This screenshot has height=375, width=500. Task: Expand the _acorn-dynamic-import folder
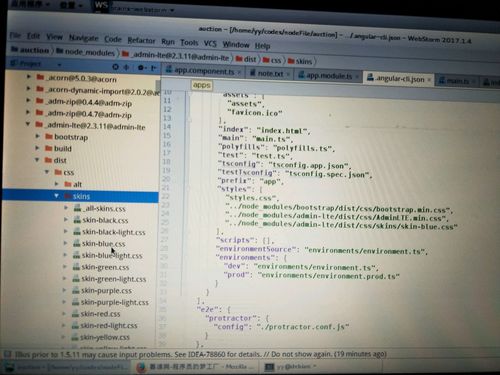pyautogui.click(x=28, y=88)
